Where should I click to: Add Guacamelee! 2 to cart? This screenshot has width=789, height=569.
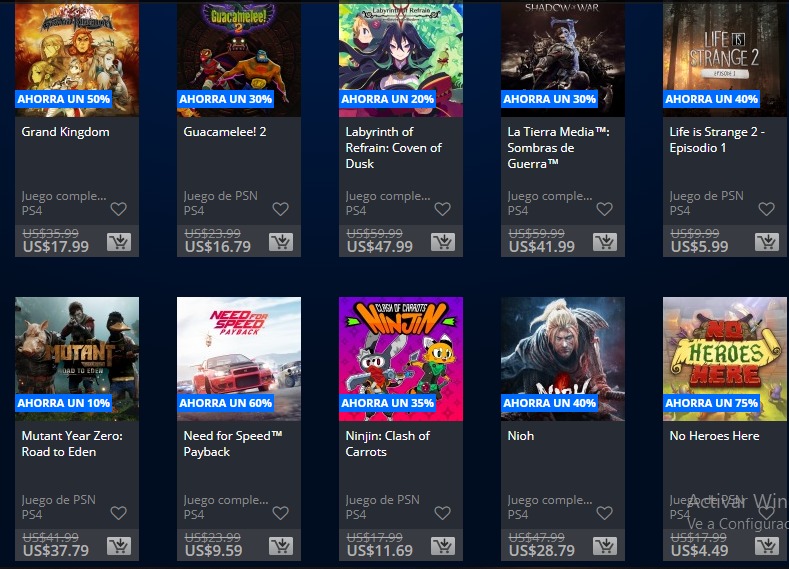[x=281, y=242]
